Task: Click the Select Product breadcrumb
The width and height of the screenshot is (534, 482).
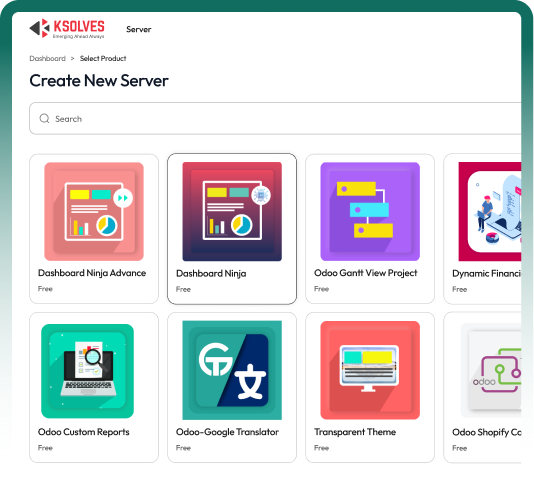Action: [x=103, y=58]
